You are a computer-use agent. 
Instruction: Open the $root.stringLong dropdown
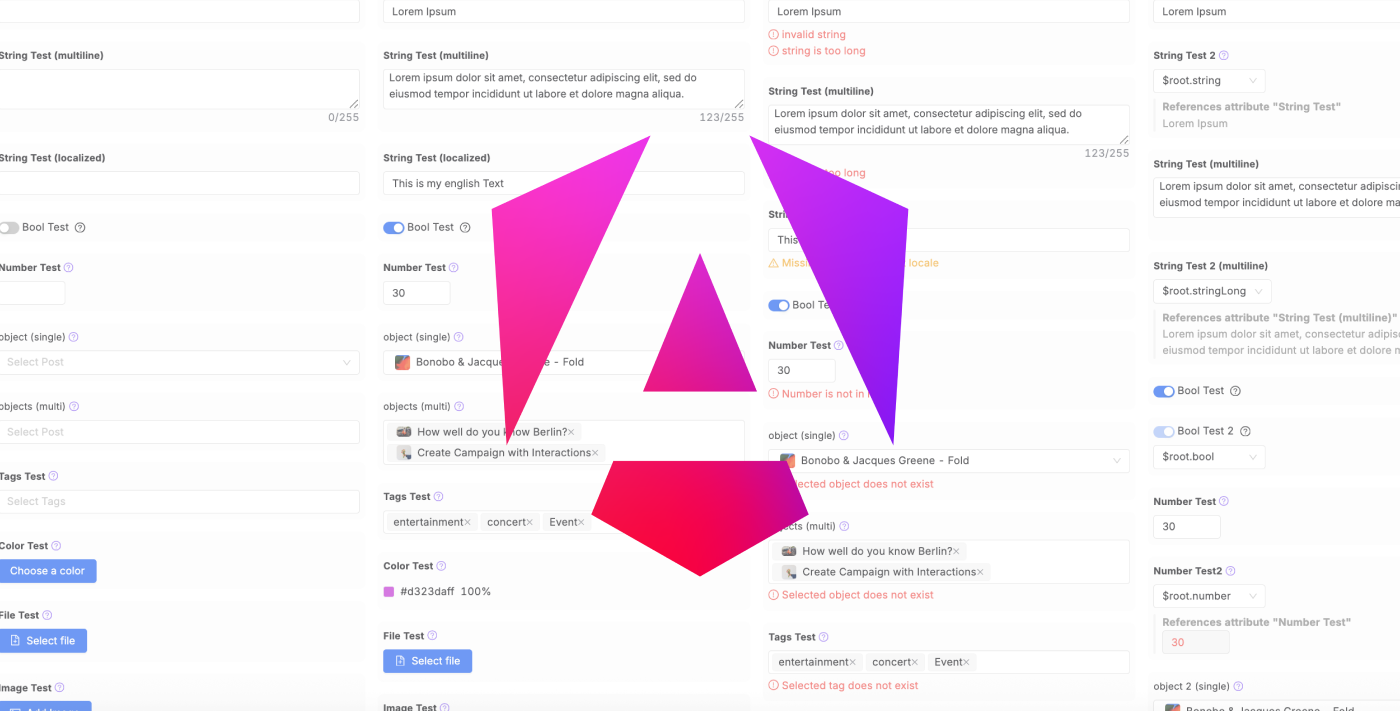[1212, 291]
